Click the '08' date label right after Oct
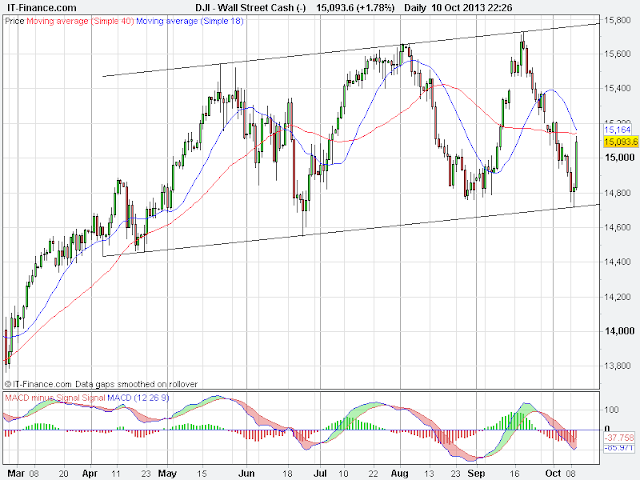The width and height of the screenshot is (640, 480). 571,473
